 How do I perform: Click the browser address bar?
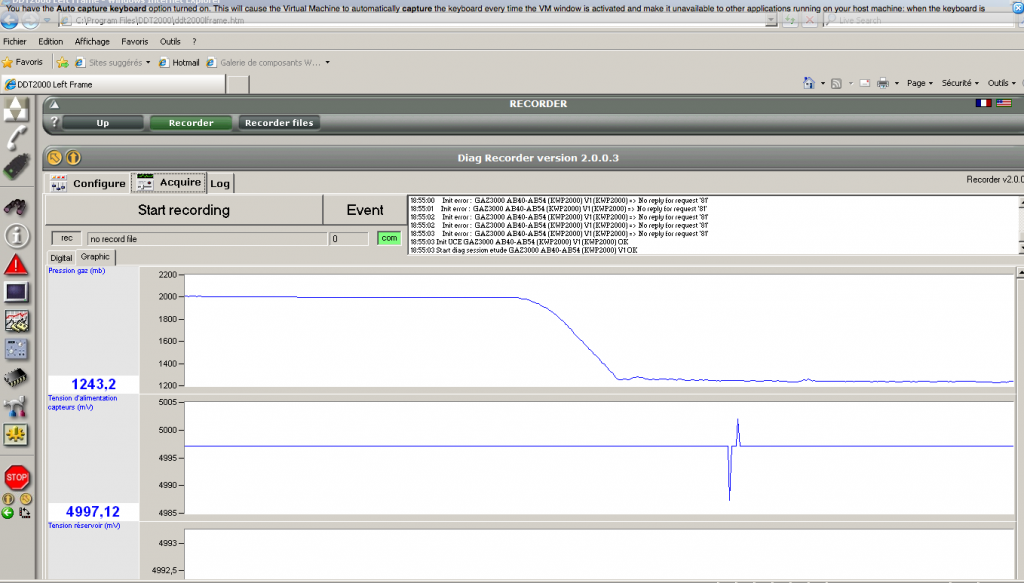418,20
